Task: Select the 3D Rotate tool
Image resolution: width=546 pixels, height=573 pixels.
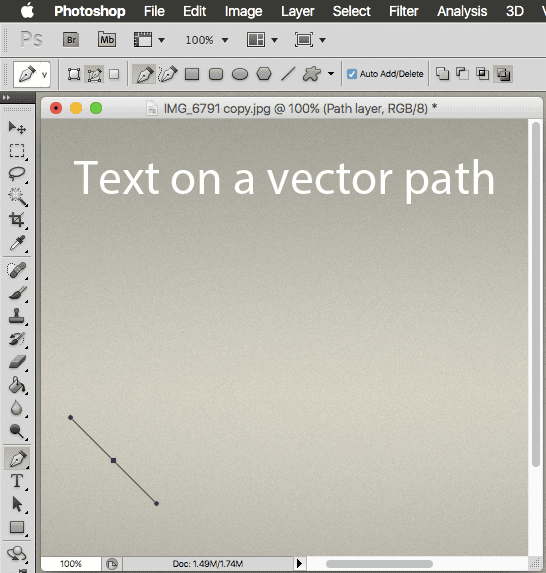Action: pos(17,554)
